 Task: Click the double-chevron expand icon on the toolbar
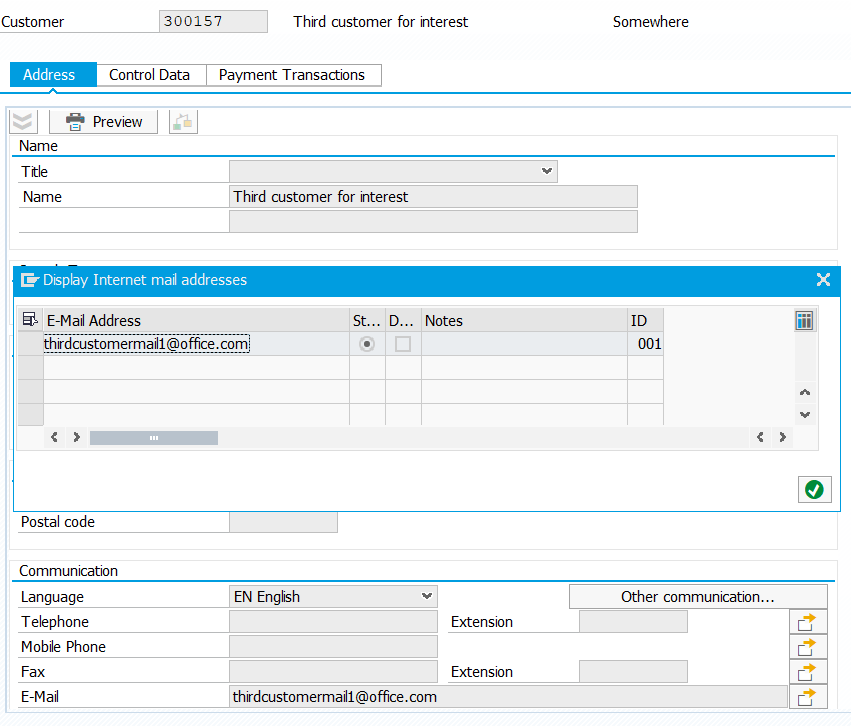pyautogui.click(x=22, y=121)
